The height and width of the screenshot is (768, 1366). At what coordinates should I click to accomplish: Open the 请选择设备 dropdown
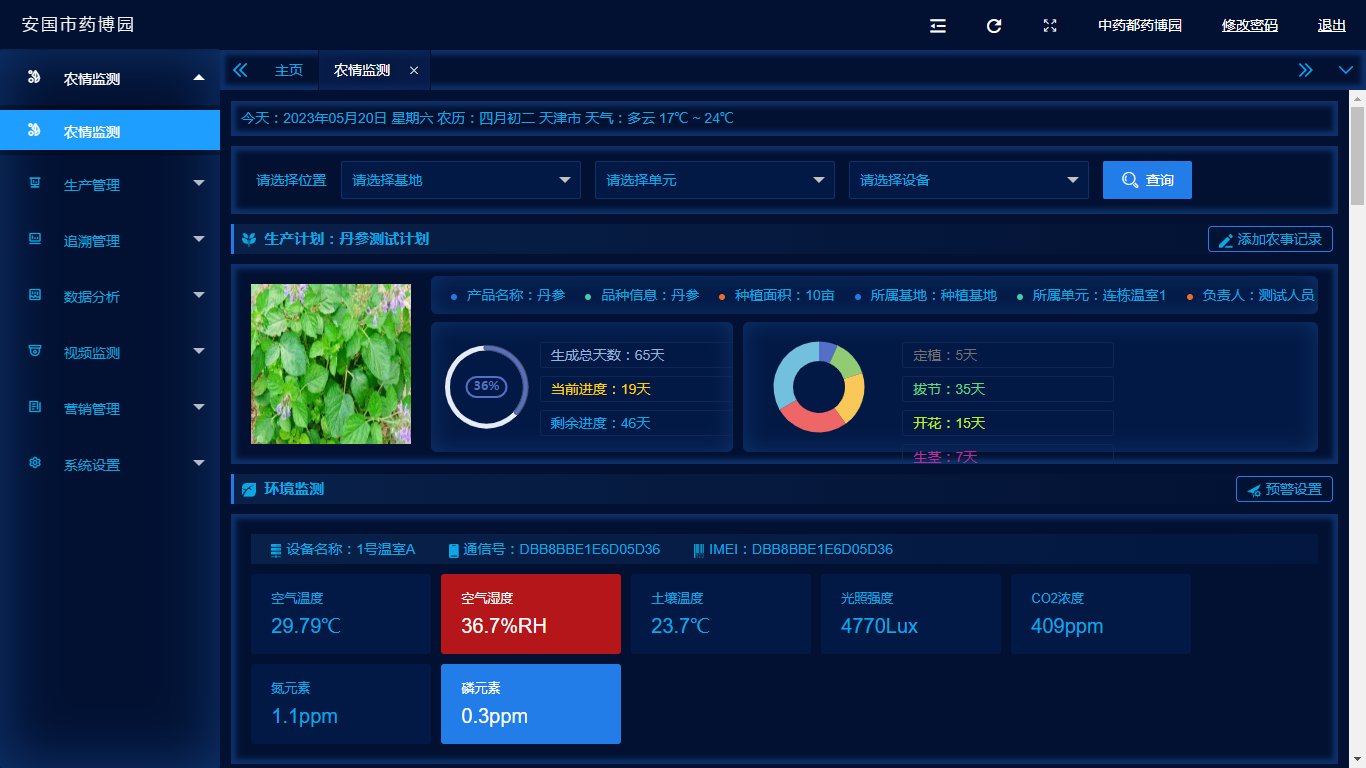[968, 180]
